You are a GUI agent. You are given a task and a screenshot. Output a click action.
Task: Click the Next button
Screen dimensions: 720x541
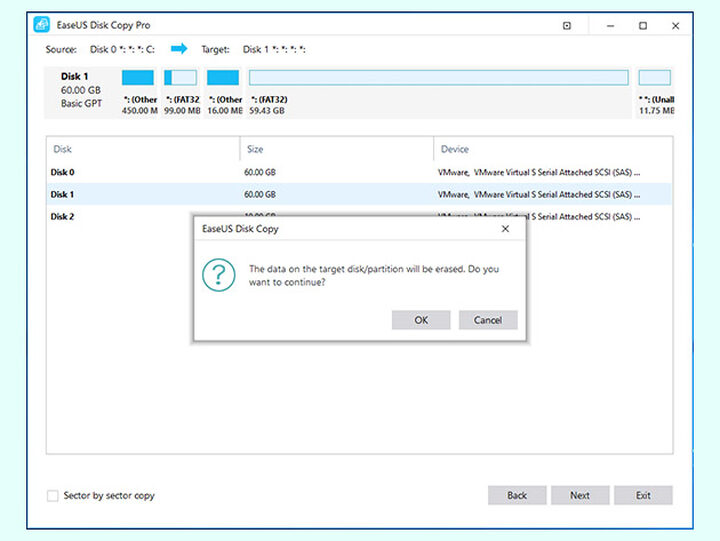tap(580, 495)
